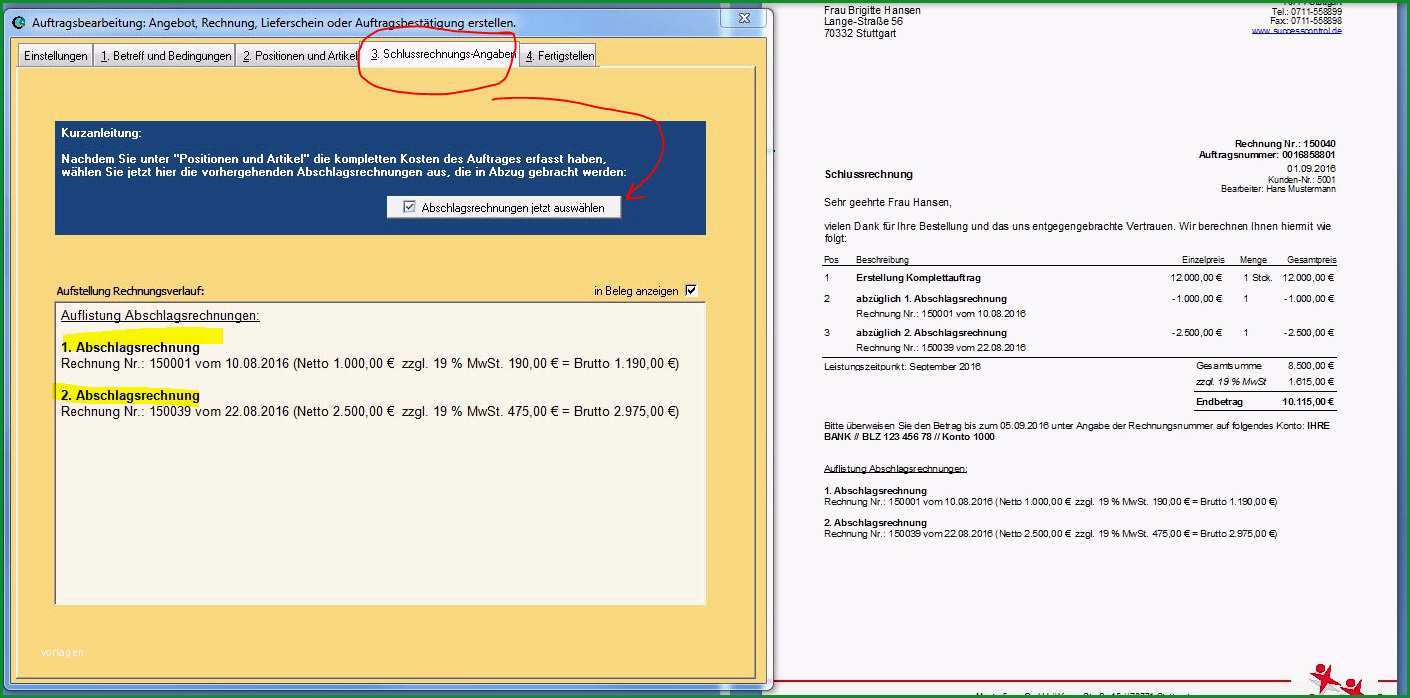This screenshot has height=698, width=1410.
Task: Click the Auftragsbearbeitung app icon in title bar
Action: click(18, 22)
